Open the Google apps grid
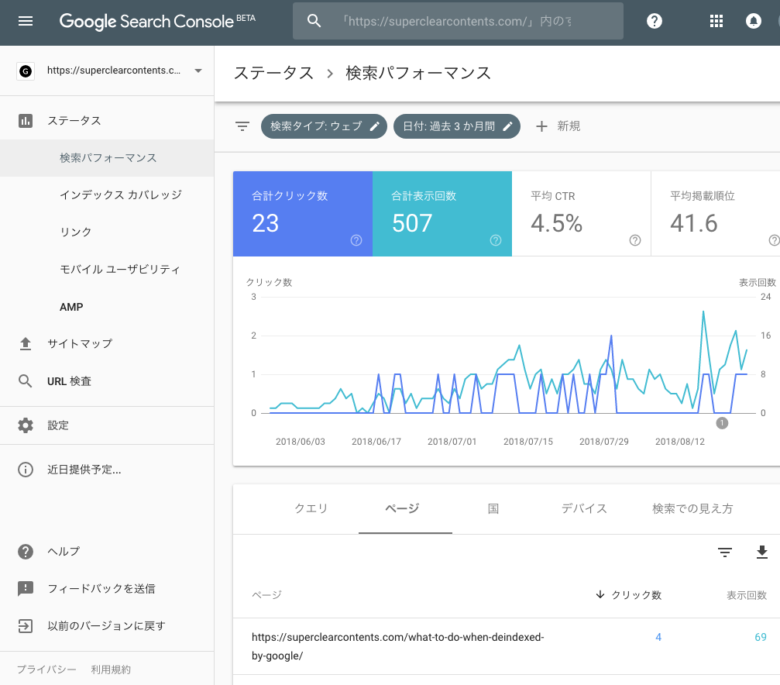Viewport: 780px width, 685px height. [716, 21]
